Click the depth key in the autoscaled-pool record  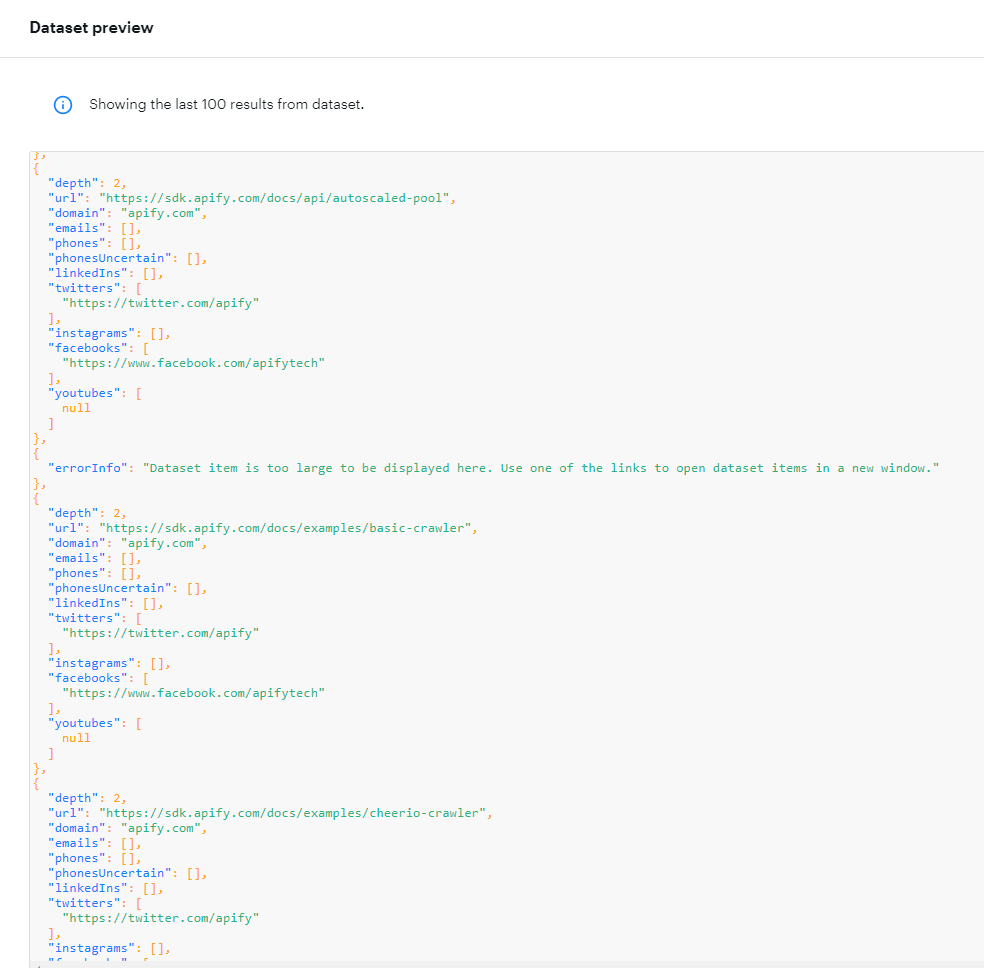(73, 183)
